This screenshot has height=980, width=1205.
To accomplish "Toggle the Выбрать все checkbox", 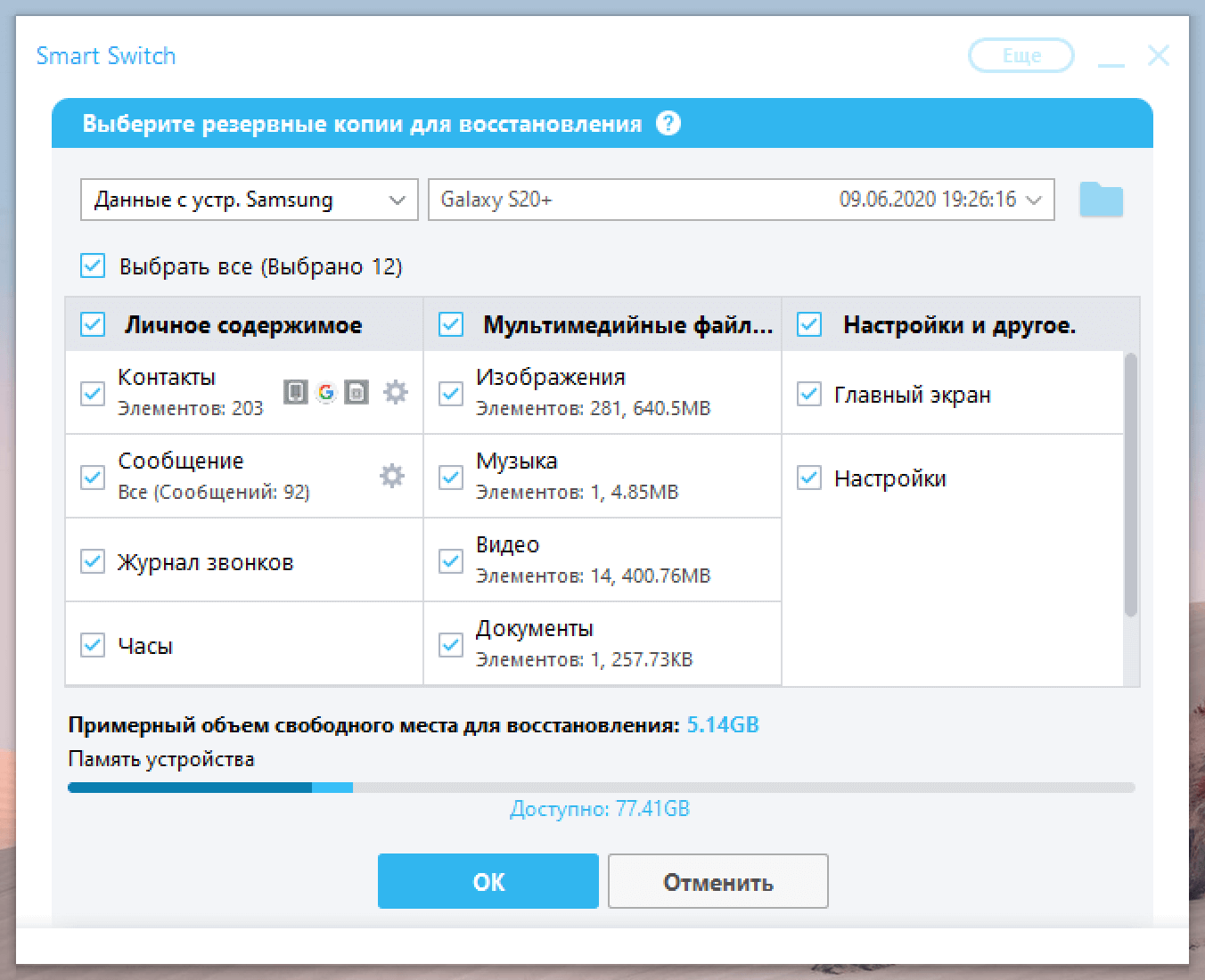I will pyautogui.click(x=93, y=265).
